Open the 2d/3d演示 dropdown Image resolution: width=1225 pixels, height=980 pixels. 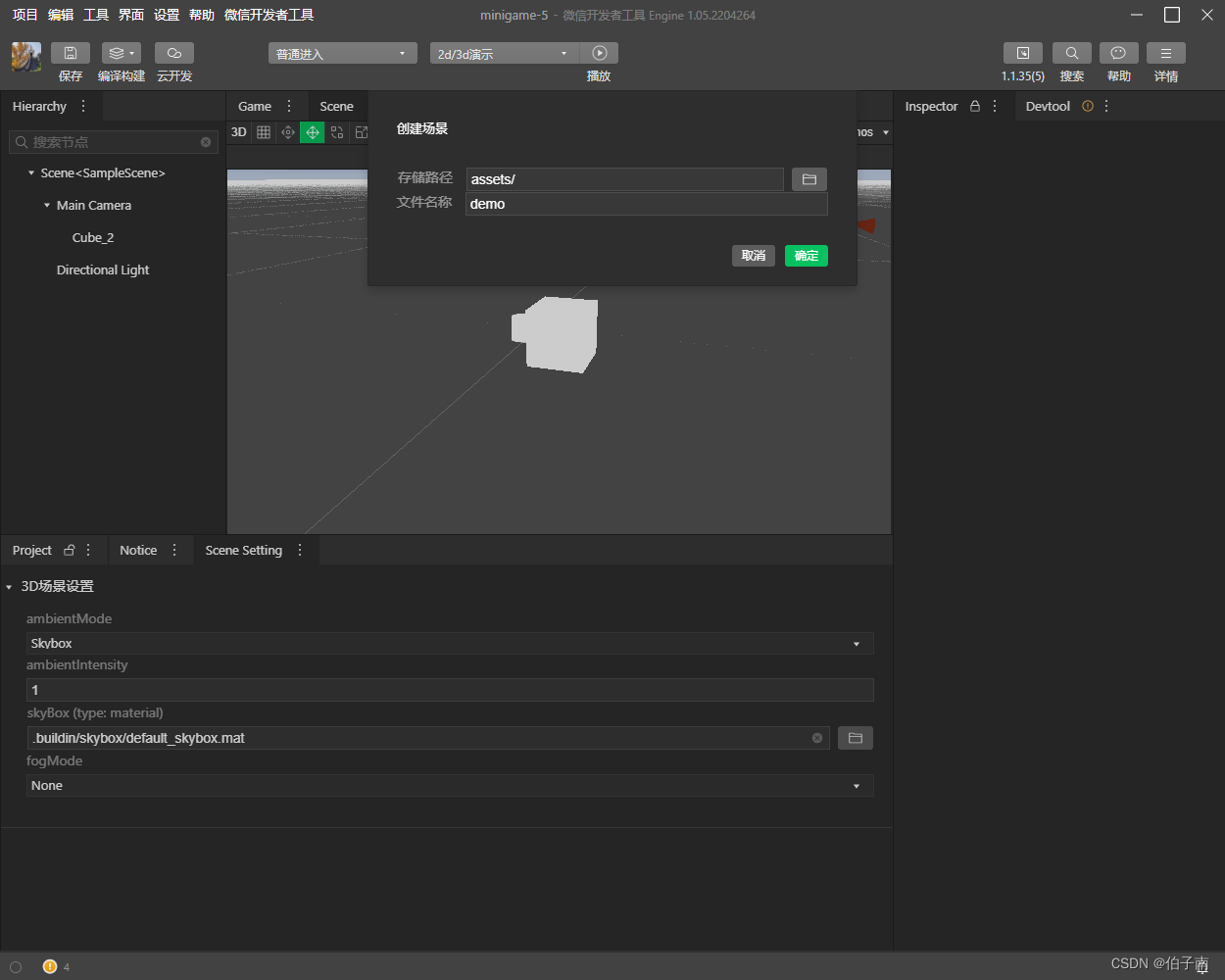point(505,53)
